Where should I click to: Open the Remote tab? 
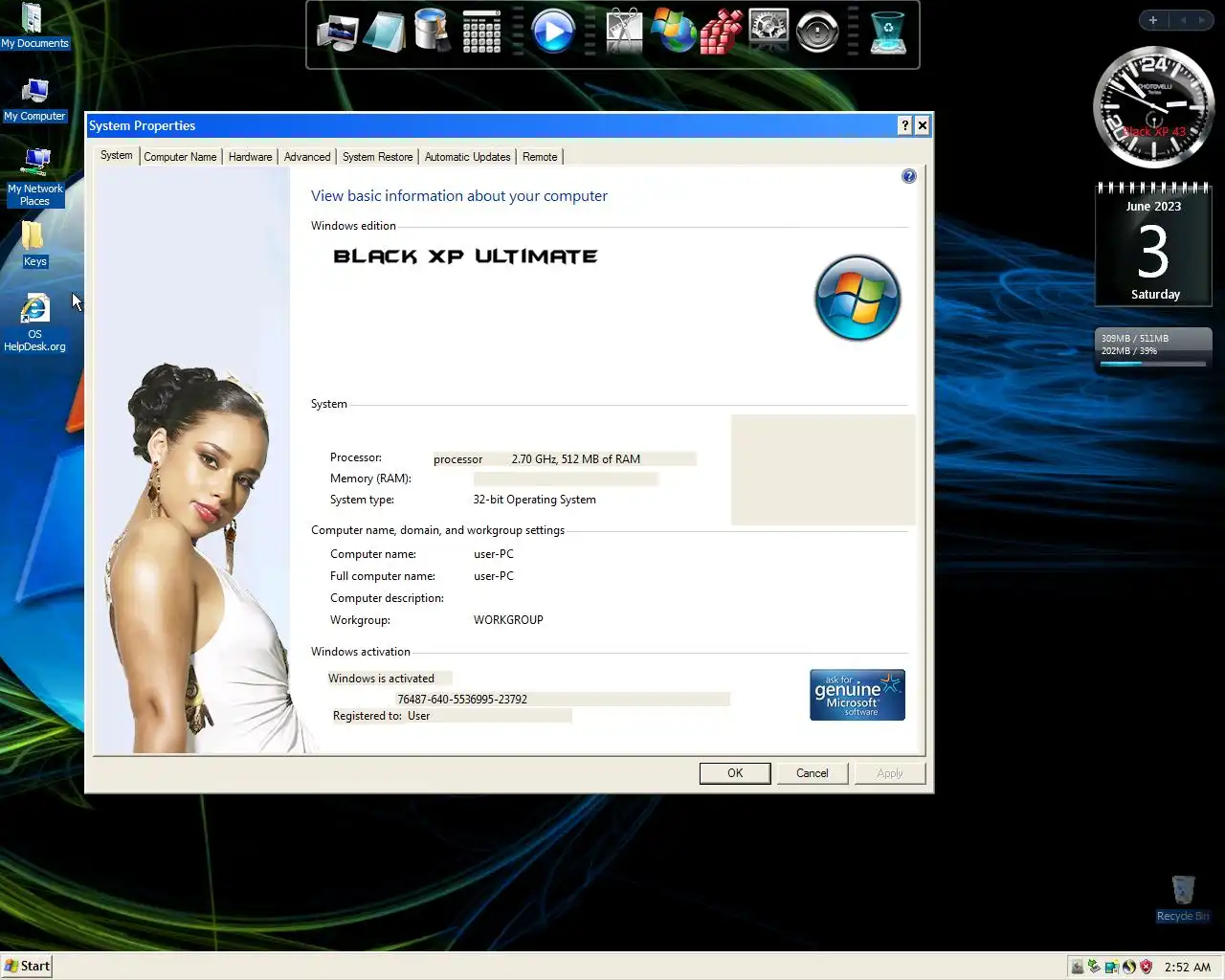pos(540,157)
